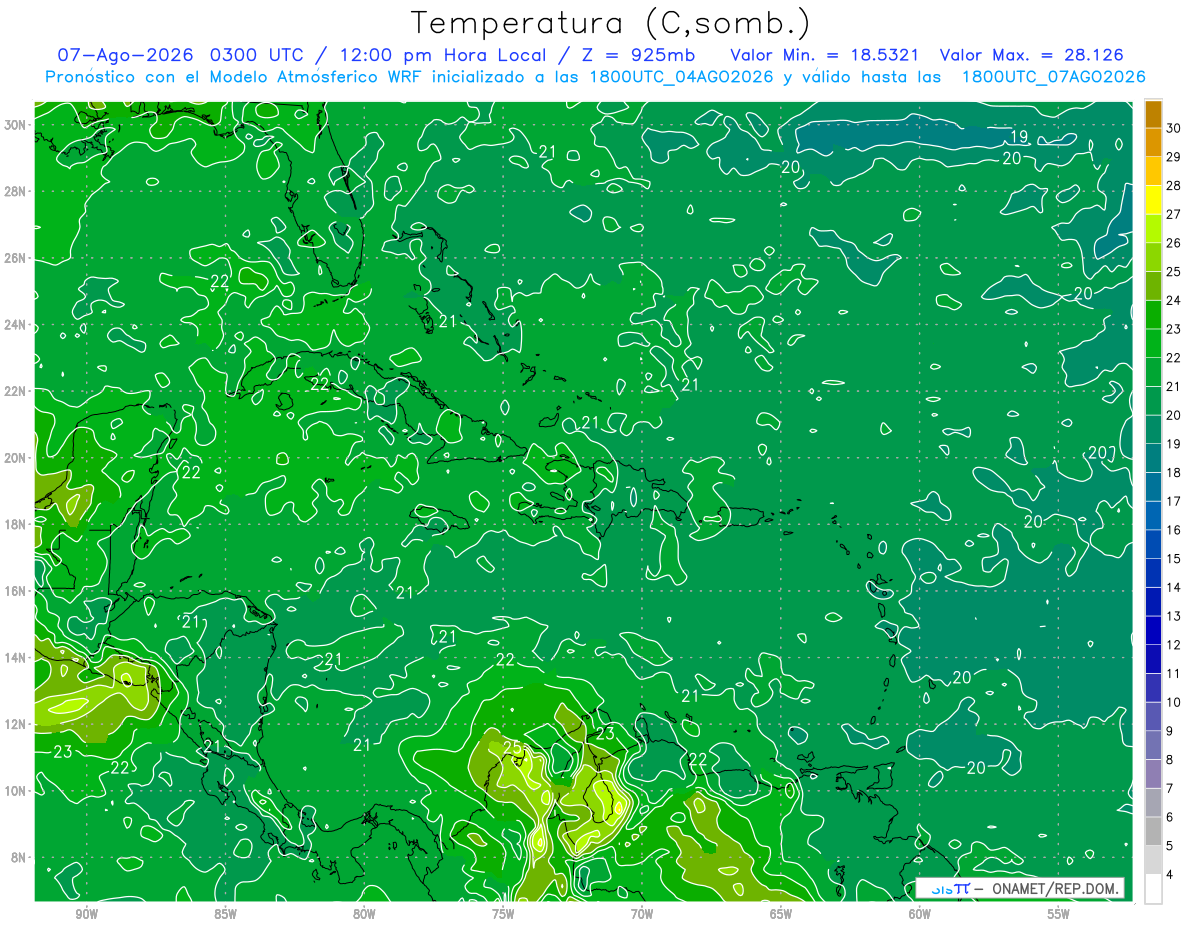Click the '16' label on the color legend

click(x=1173, y=530)
